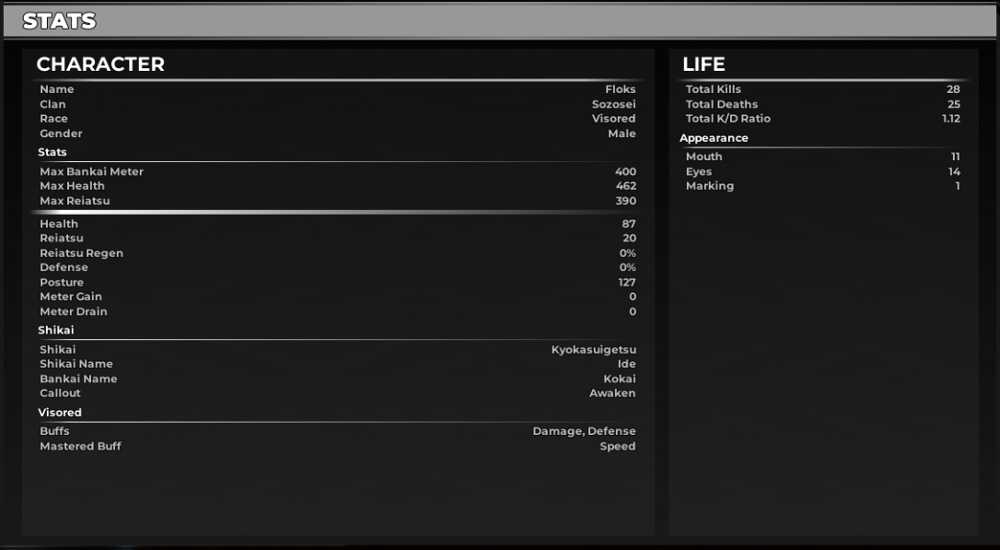Click the Total K/D Ratio label
Viewport: 1000px width, 550px height.
click(728, 119)
